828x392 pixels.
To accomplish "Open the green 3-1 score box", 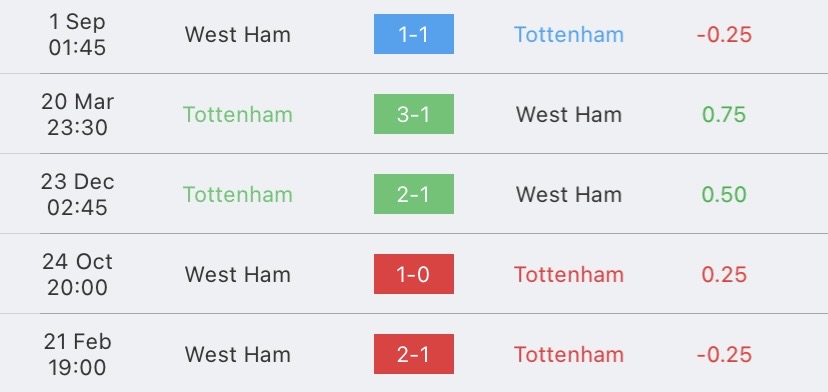I will point(413,114).
